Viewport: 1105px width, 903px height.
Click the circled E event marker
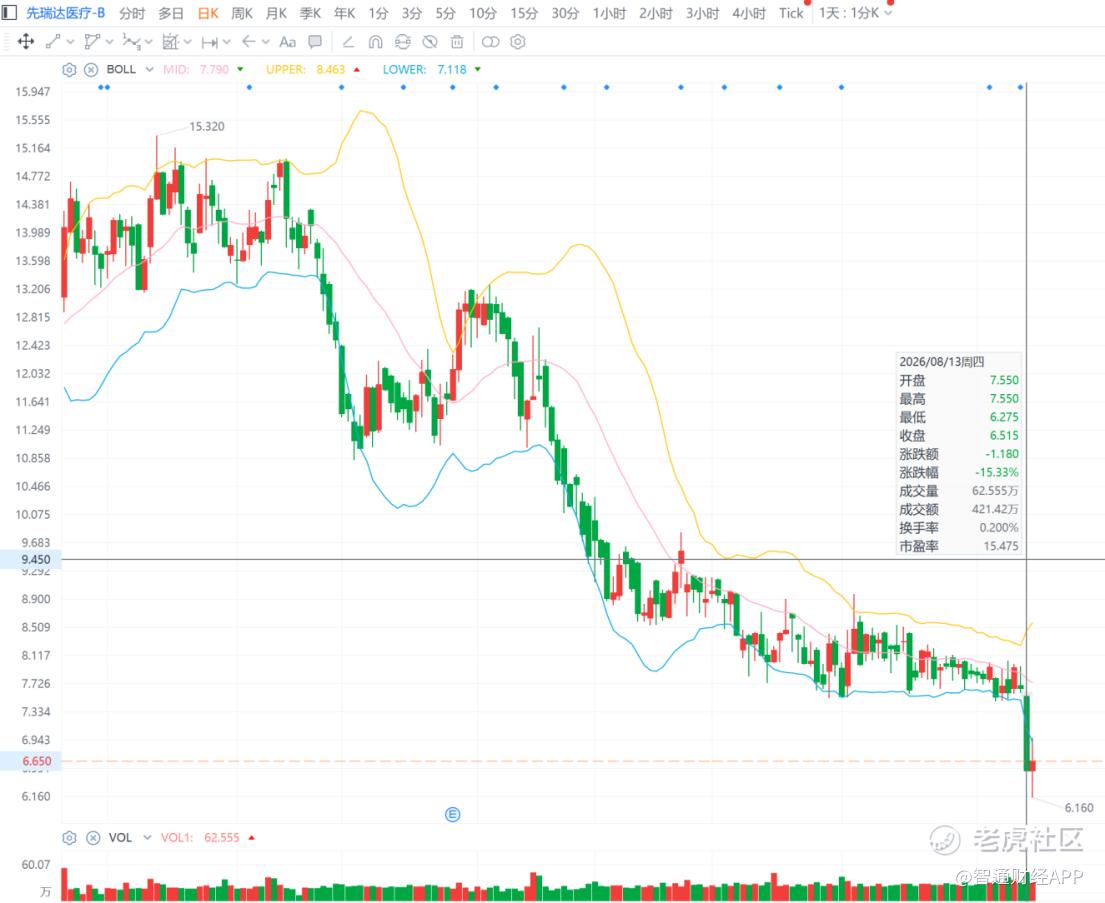tap(452, 814)
